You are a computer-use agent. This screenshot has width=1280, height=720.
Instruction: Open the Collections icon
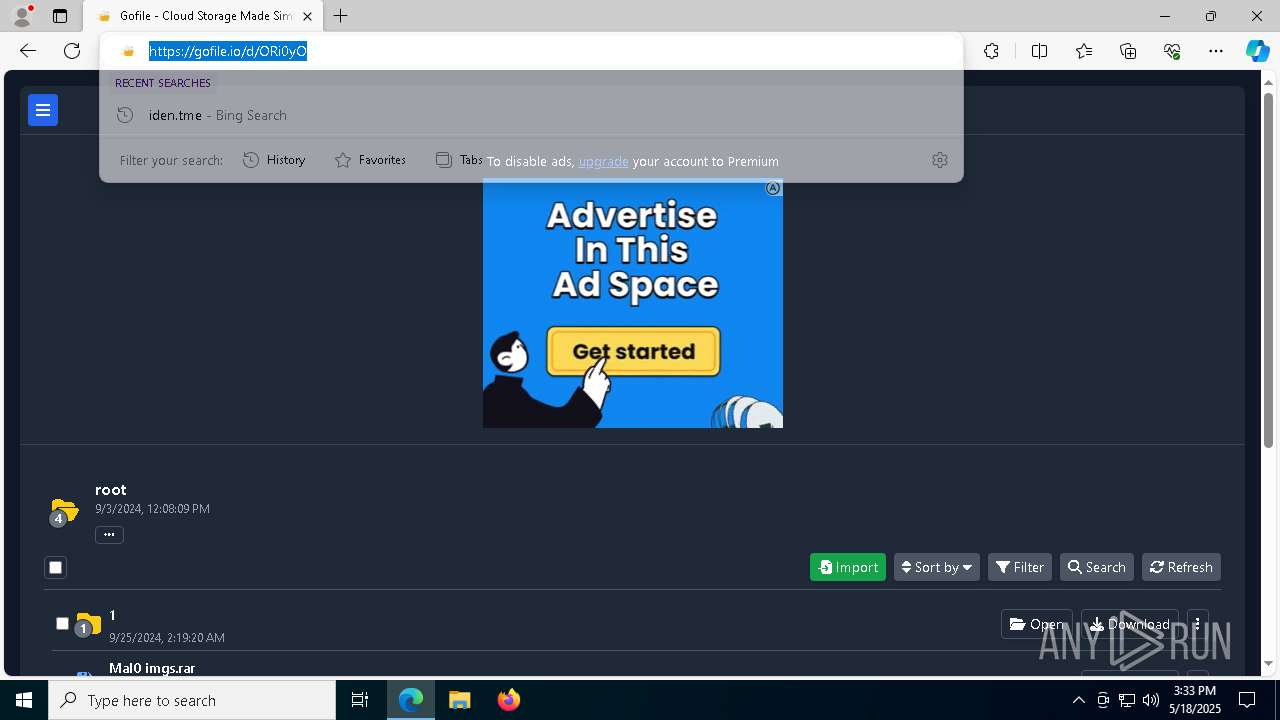[1128, 51]
